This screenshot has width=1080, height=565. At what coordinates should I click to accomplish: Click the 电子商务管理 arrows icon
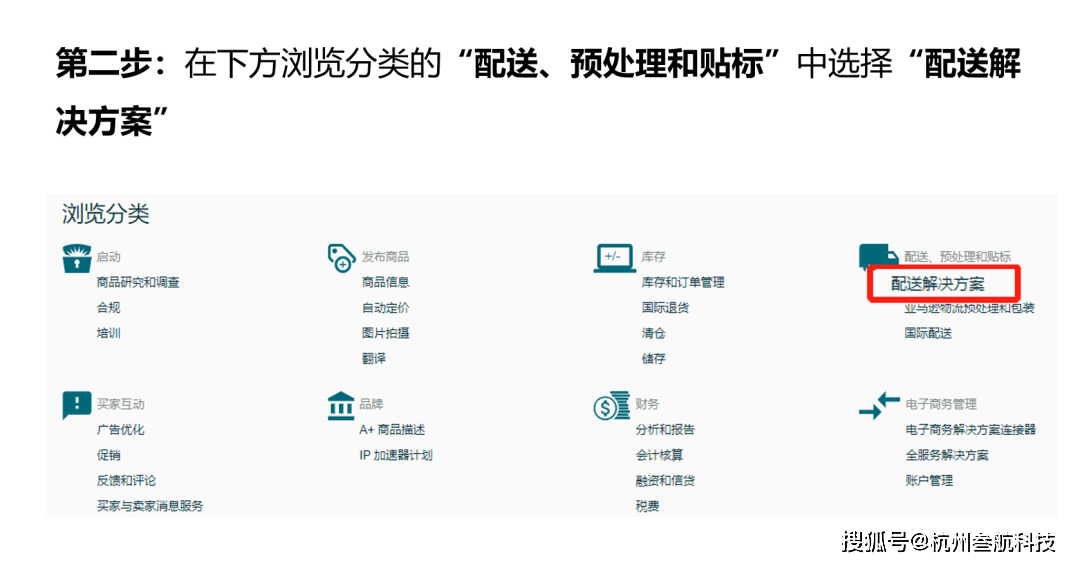tap(879, 405)
